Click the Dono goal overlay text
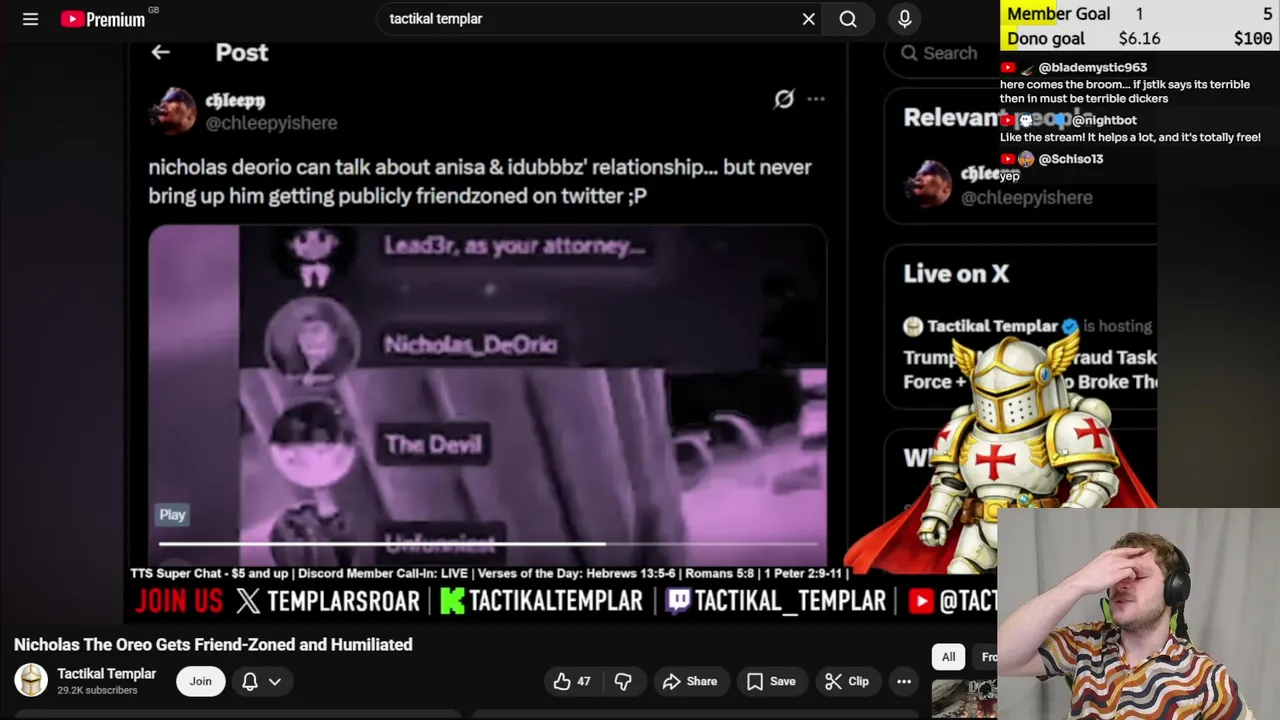 coord(1045,39)
